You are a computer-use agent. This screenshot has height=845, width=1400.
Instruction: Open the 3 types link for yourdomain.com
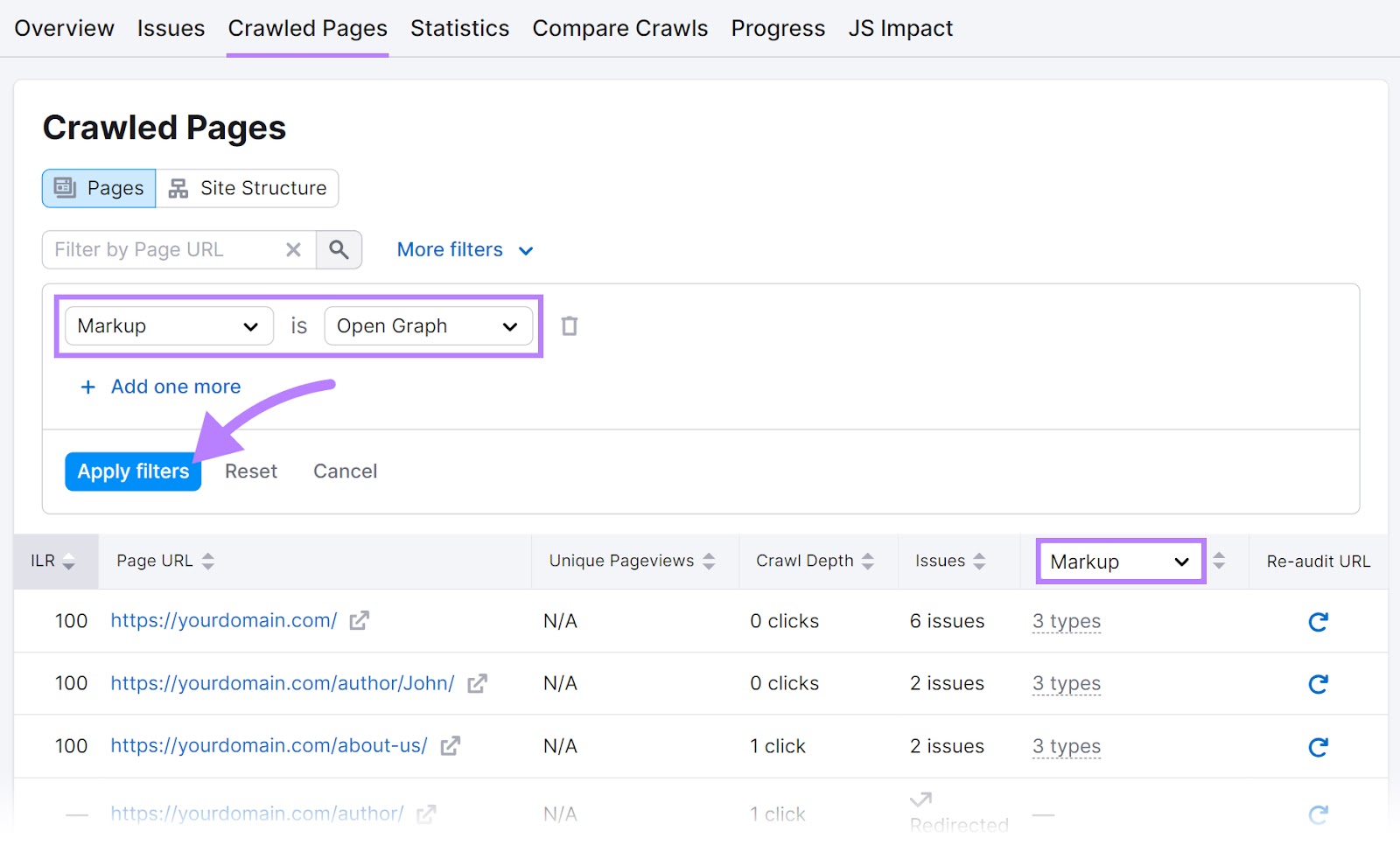coord(1066,620)
